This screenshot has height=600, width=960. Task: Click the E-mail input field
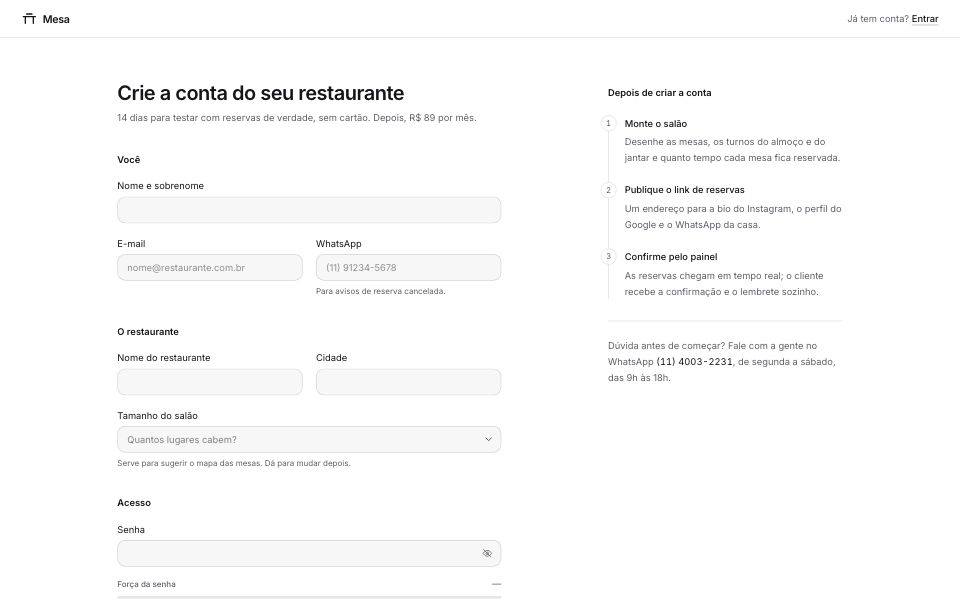(209, 268)
